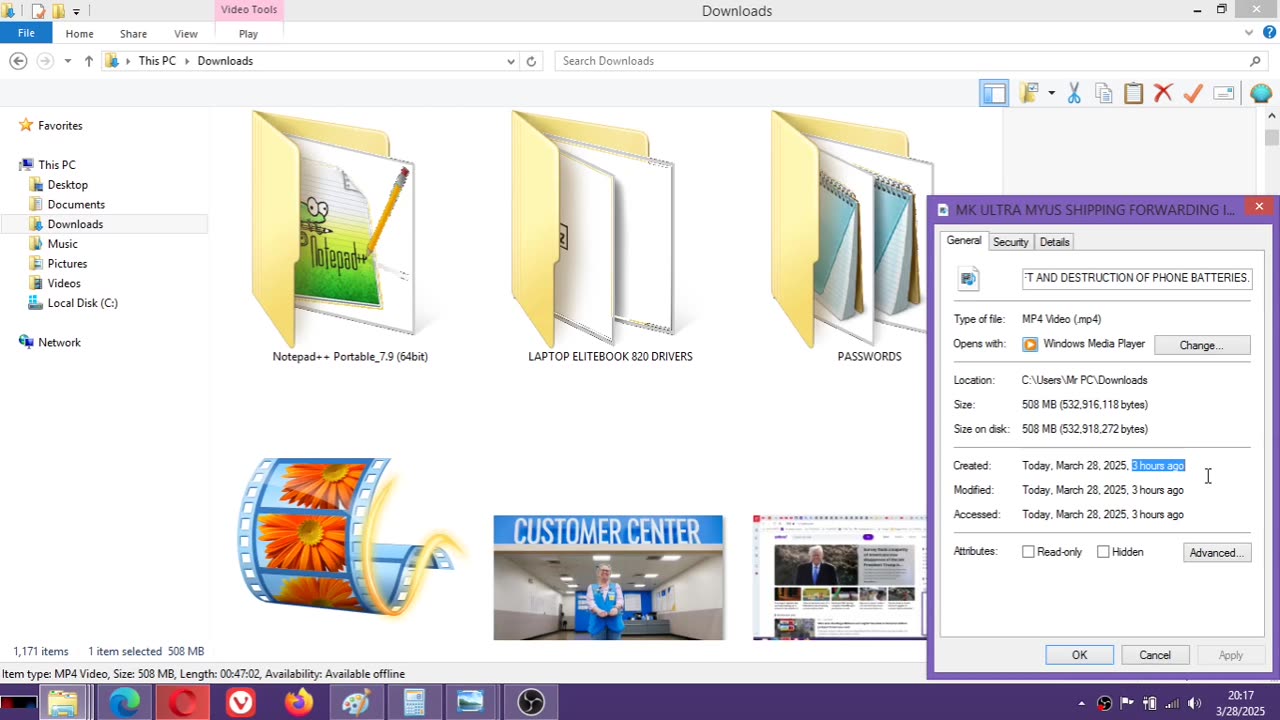Switch to the Security properties tab
Image resolution: width=1280 pixels, height=720 pixels.
pyautogui.click(x=1010, y=242)
